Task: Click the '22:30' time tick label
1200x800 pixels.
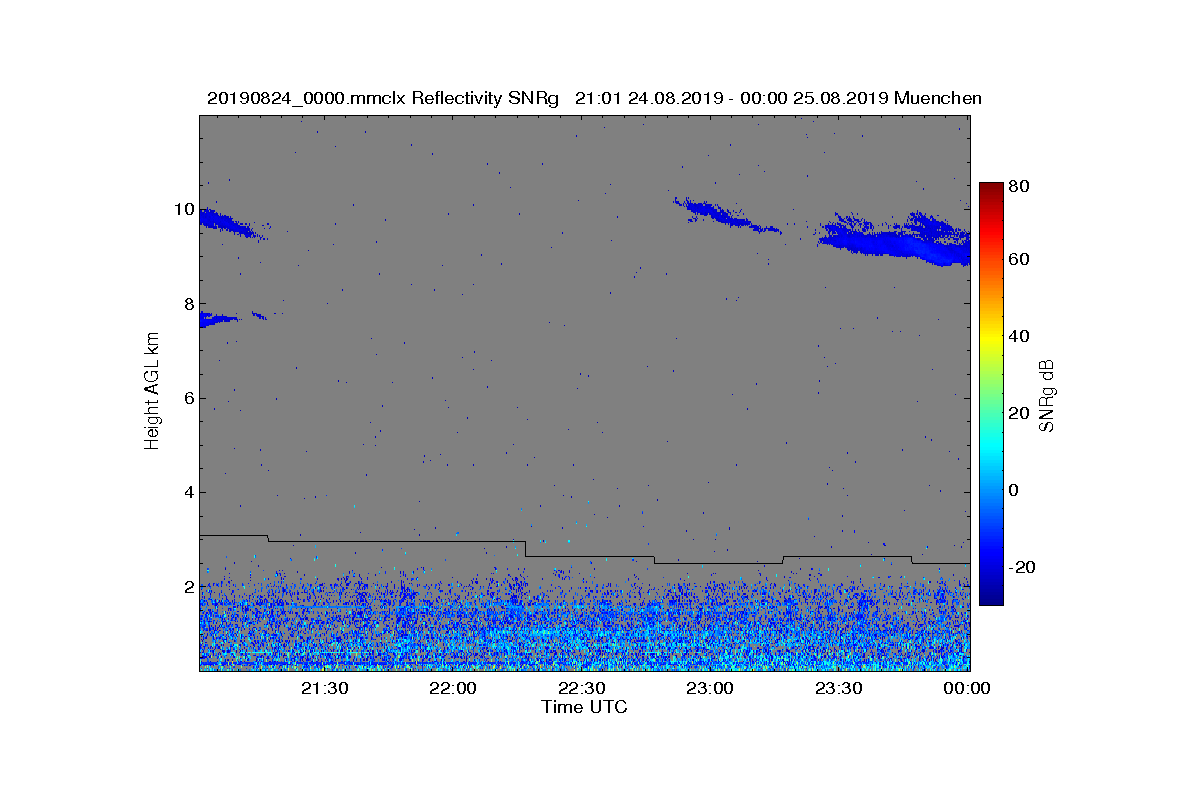Action: click(x=582, y=689)
